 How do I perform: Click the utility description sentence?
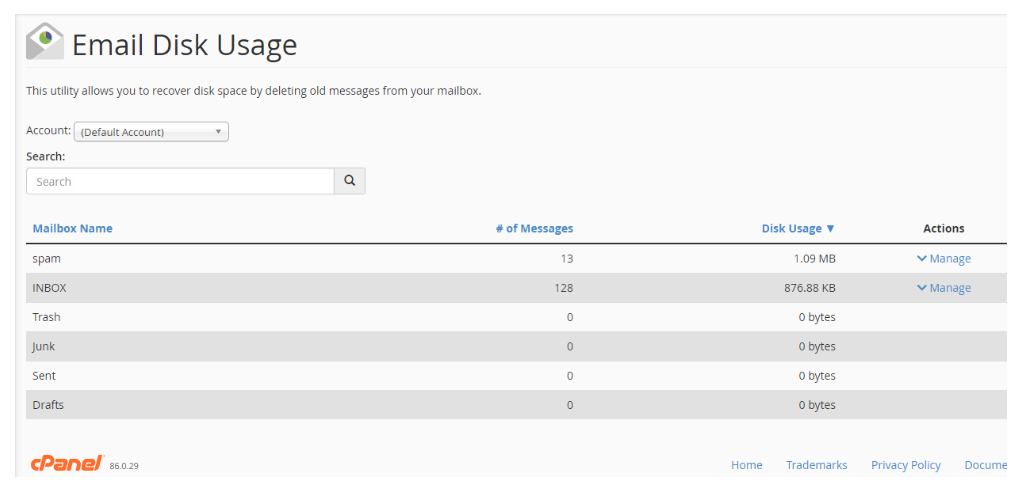point(254,91)
